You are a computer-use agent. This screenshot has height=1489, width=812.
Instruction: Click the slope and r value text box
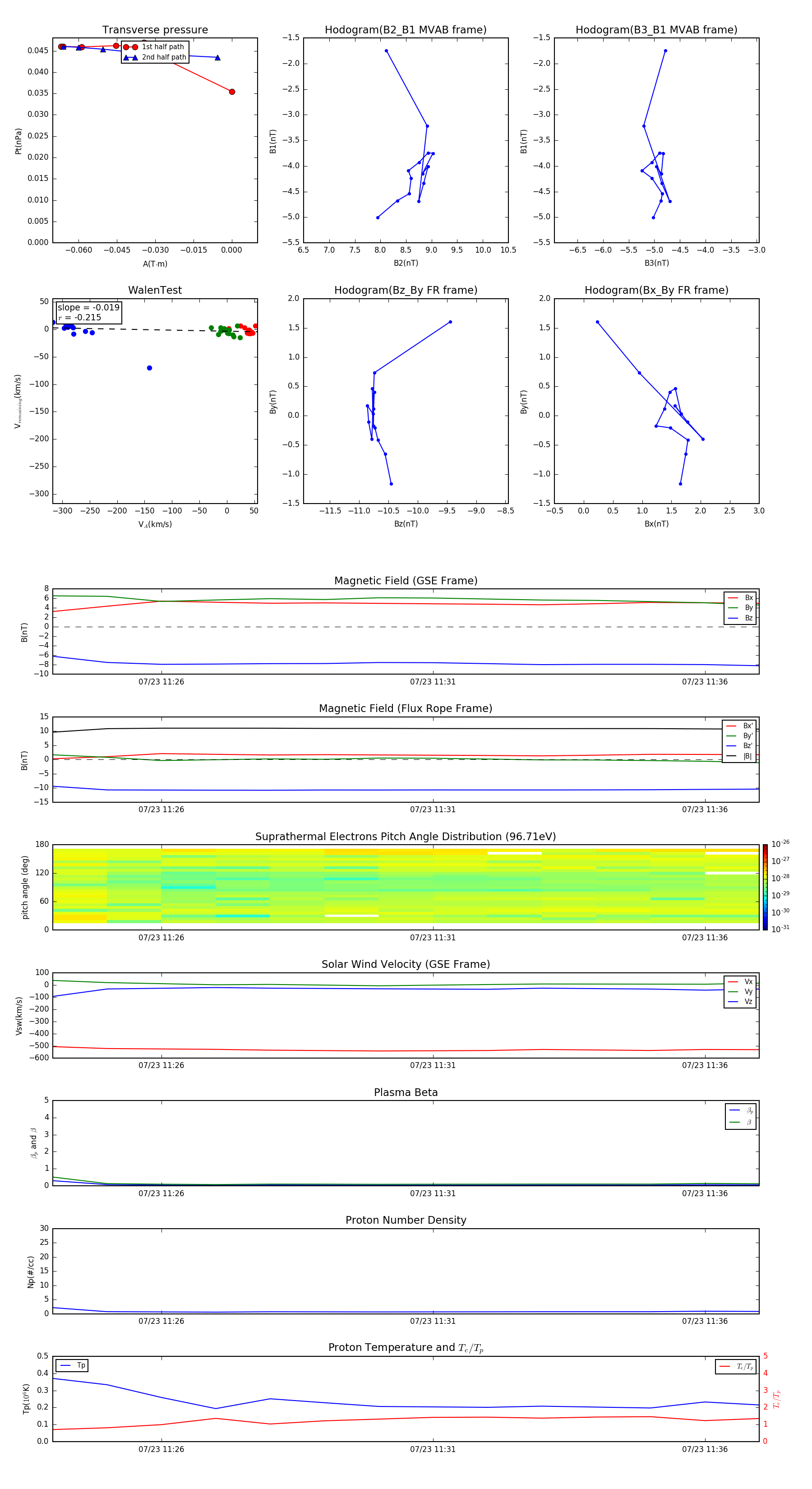pyautogui.click(x=88, y=313)
